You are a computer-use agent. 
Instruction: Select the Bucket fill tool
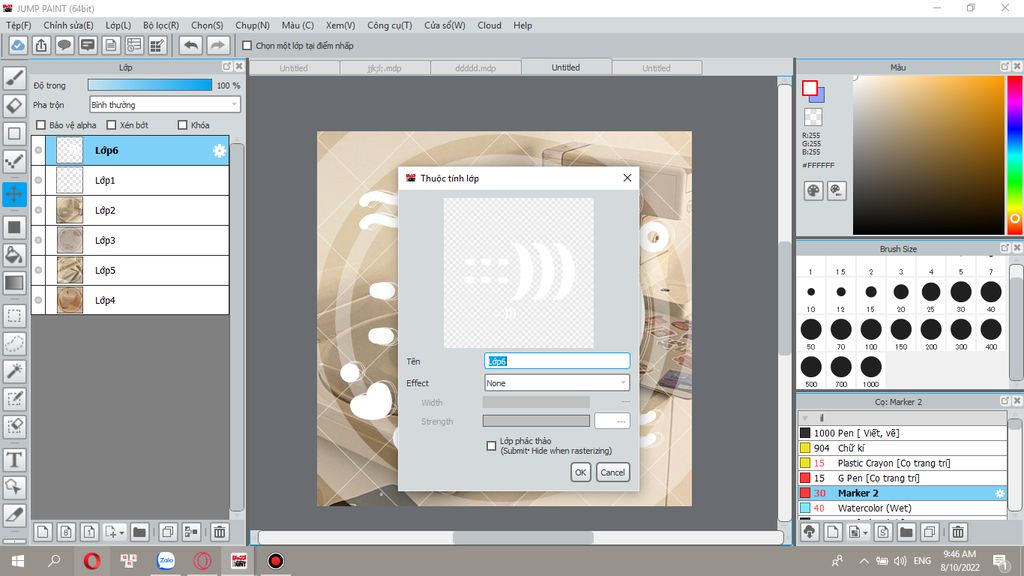[14, 255]
